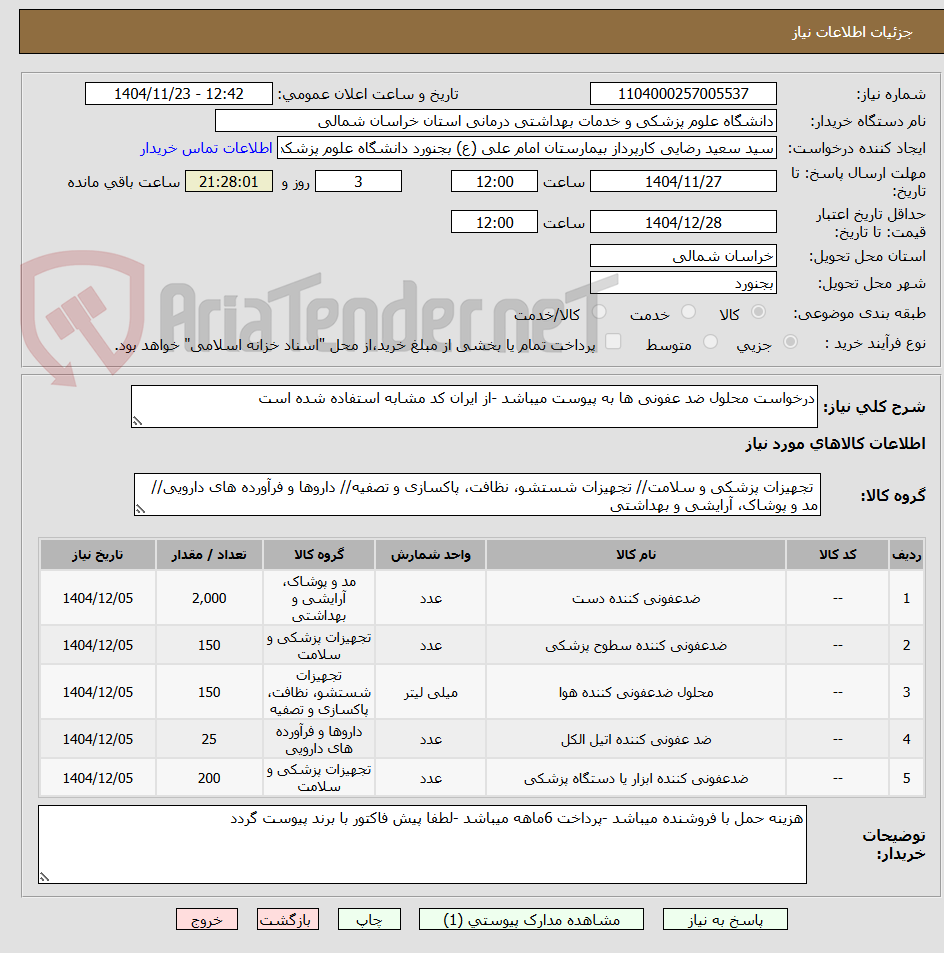The image size is (944, 953).
Task: Click the response deadline hour field
Action: [494, 181]
